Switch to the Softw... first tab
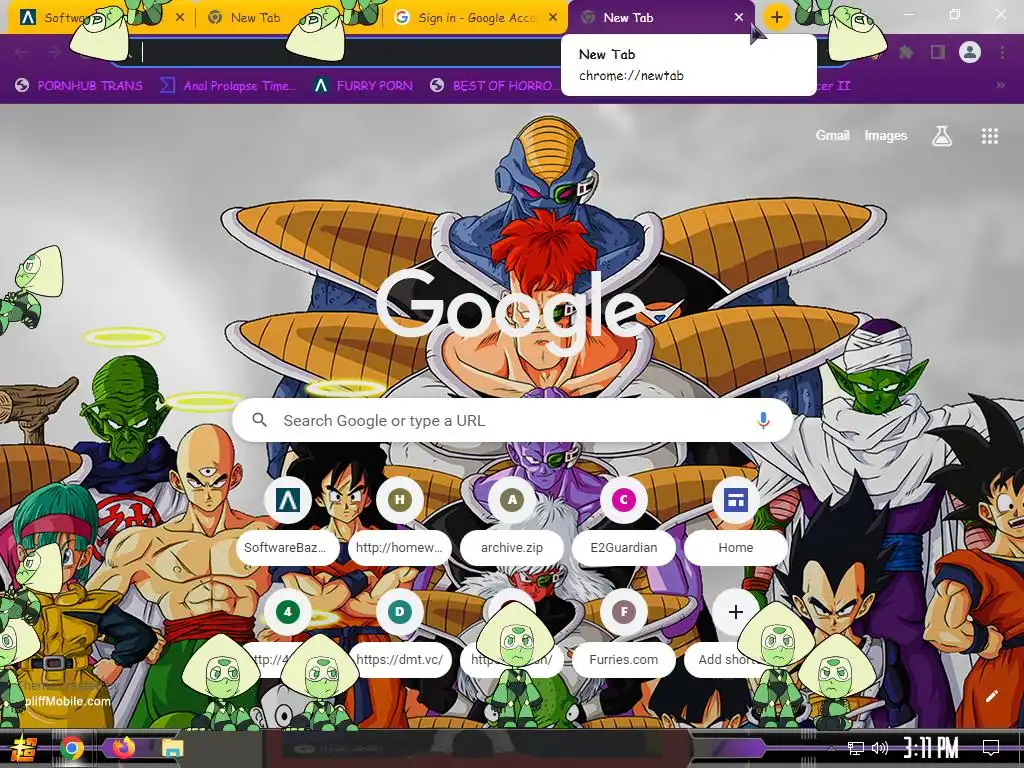1024x768 pixels. (x=98, y=18)
